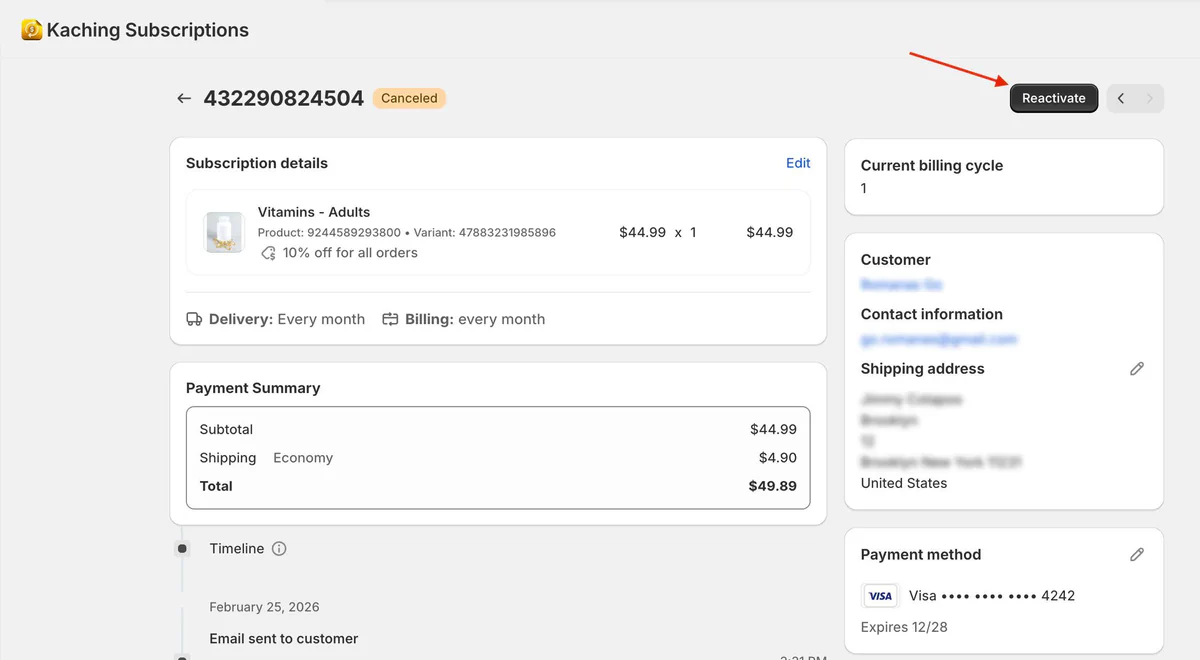Open the blurred customer email link
This screenshot has width=1200, height=660.
938,340
